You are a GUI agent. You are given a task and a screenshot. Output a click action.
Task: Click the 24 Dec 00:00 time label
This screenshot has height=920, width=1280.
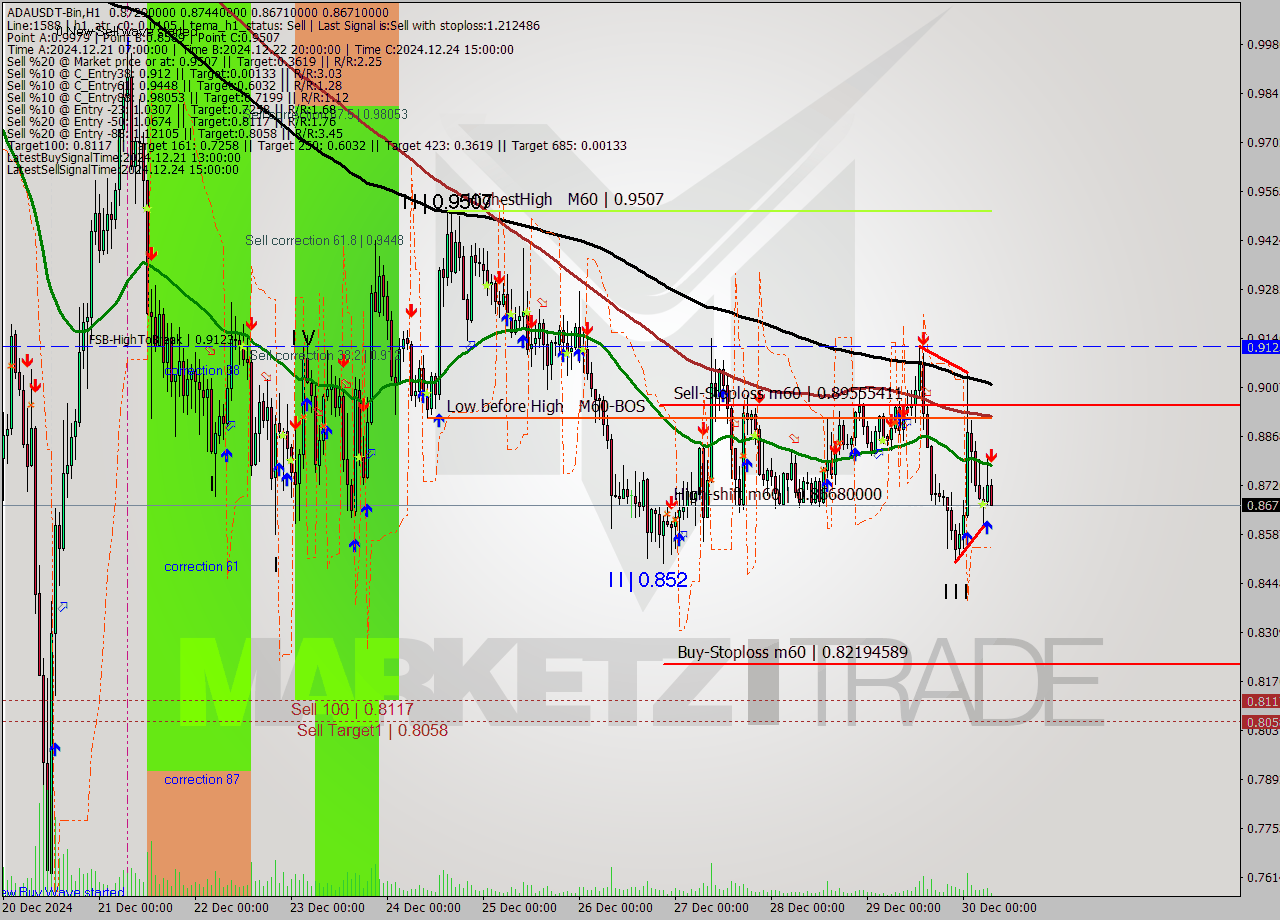tap(421, 908)
